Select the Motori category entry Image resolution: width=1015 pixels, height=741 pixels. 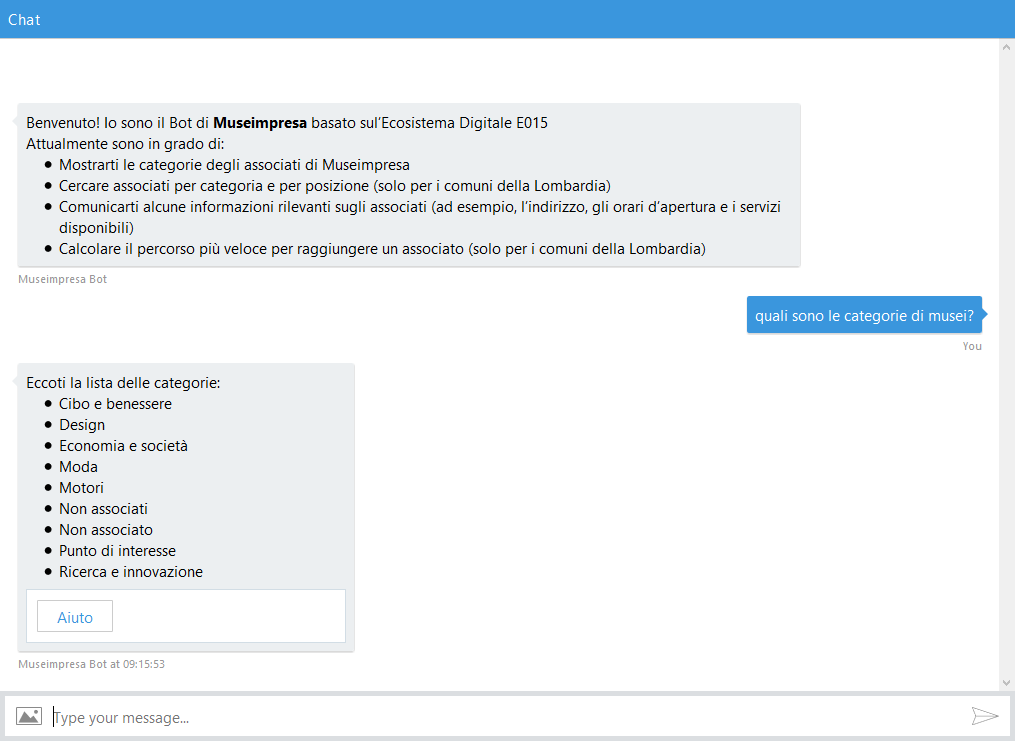click(81, 488)
